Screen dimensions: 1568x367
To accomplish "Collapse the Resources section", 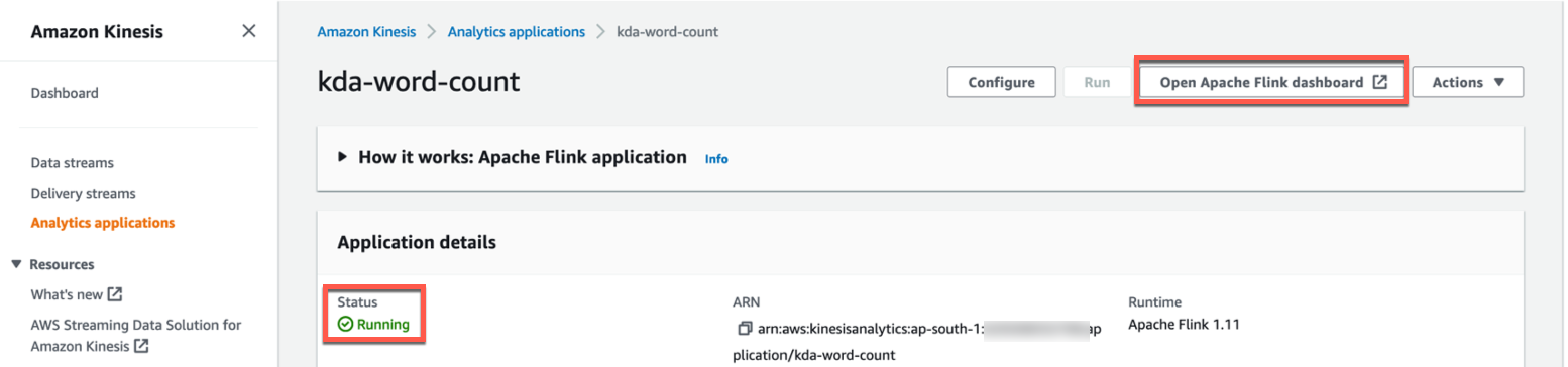I will tap(17, 264).
